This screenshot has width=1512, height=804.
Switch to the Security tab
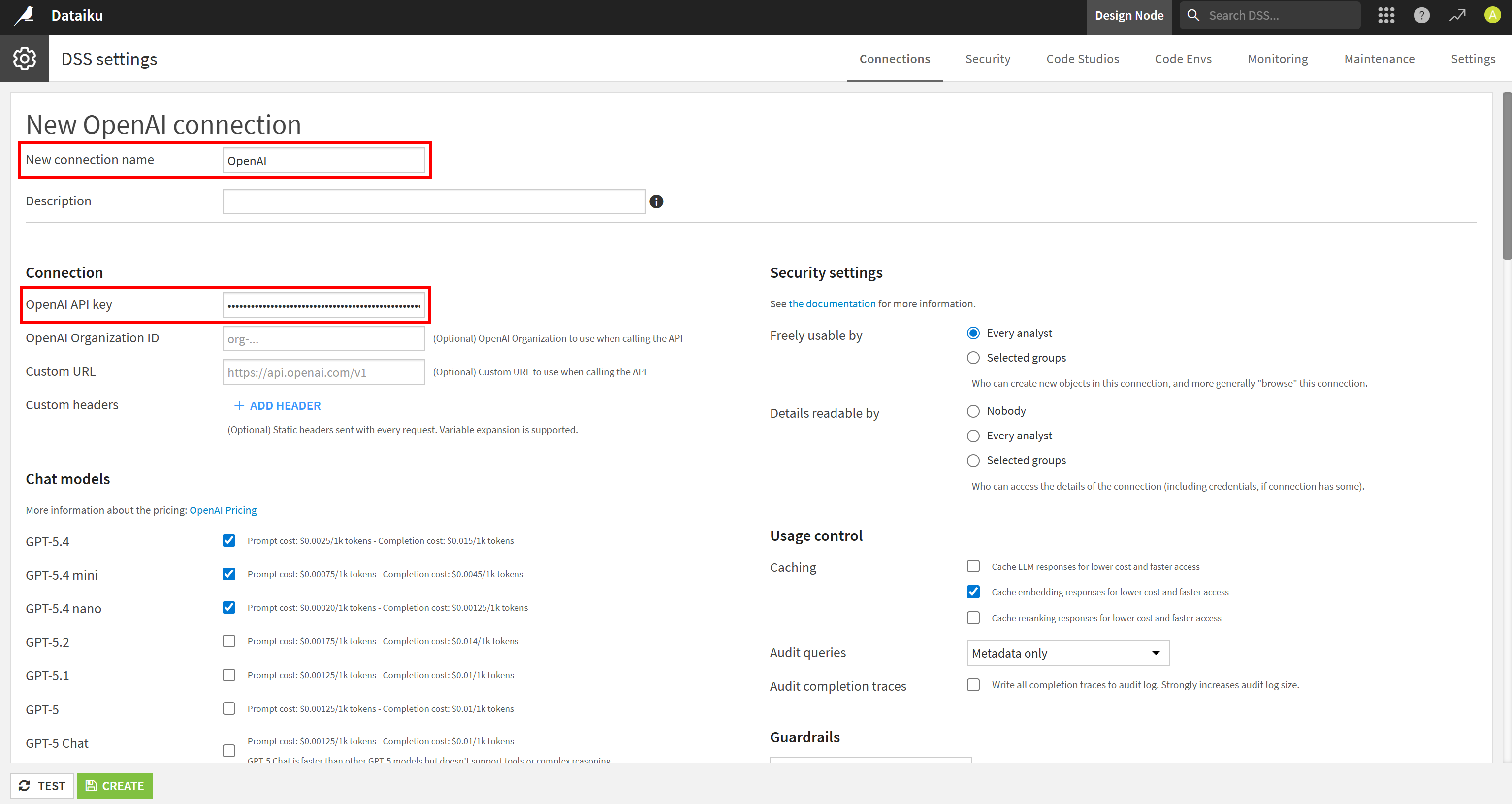click(988, 59)
